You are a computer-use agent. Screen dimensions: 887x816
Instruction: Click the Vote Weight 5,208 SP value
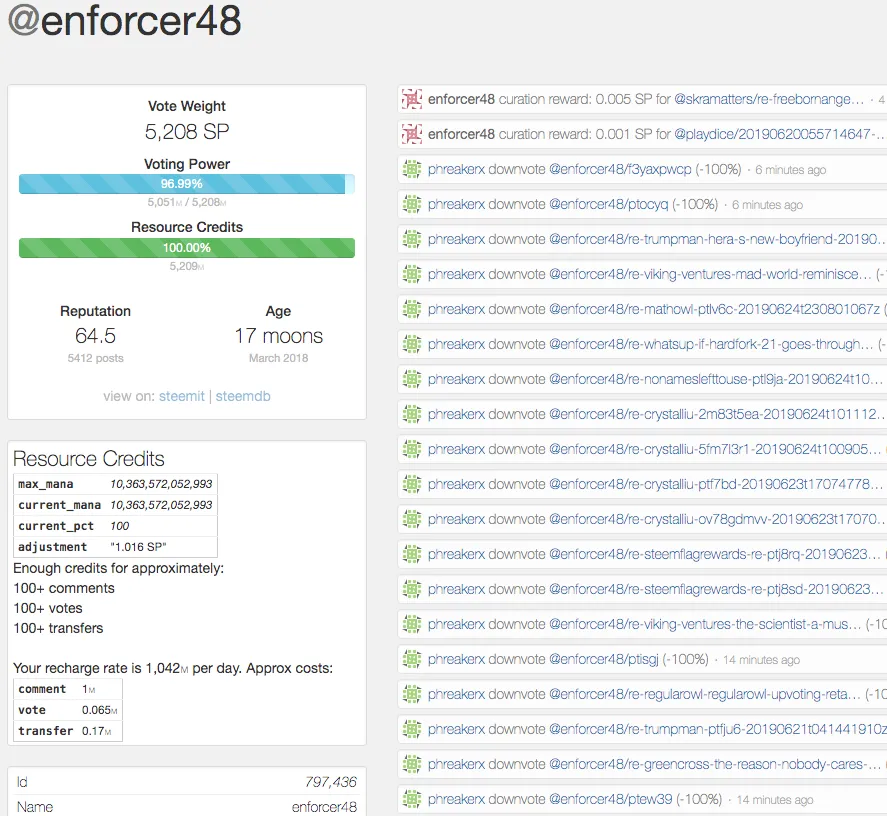187,132
